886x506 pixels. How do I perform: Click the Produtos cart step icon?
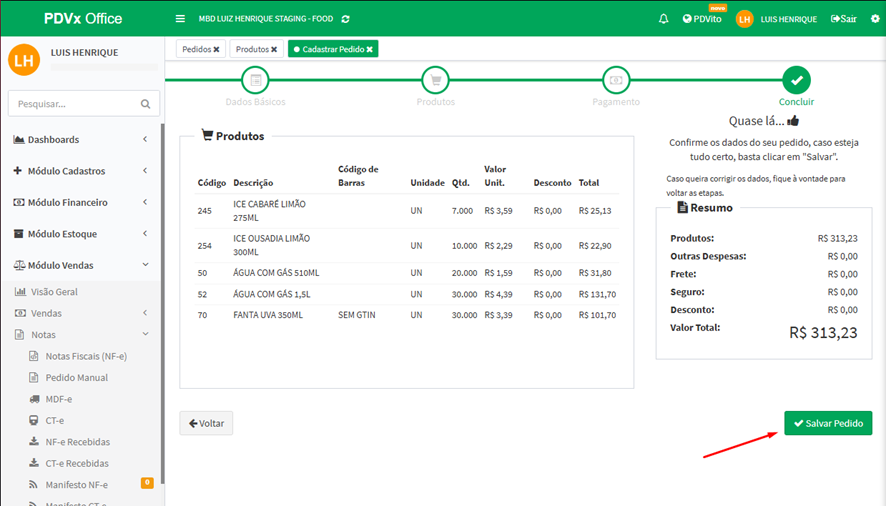coord(435,80)
